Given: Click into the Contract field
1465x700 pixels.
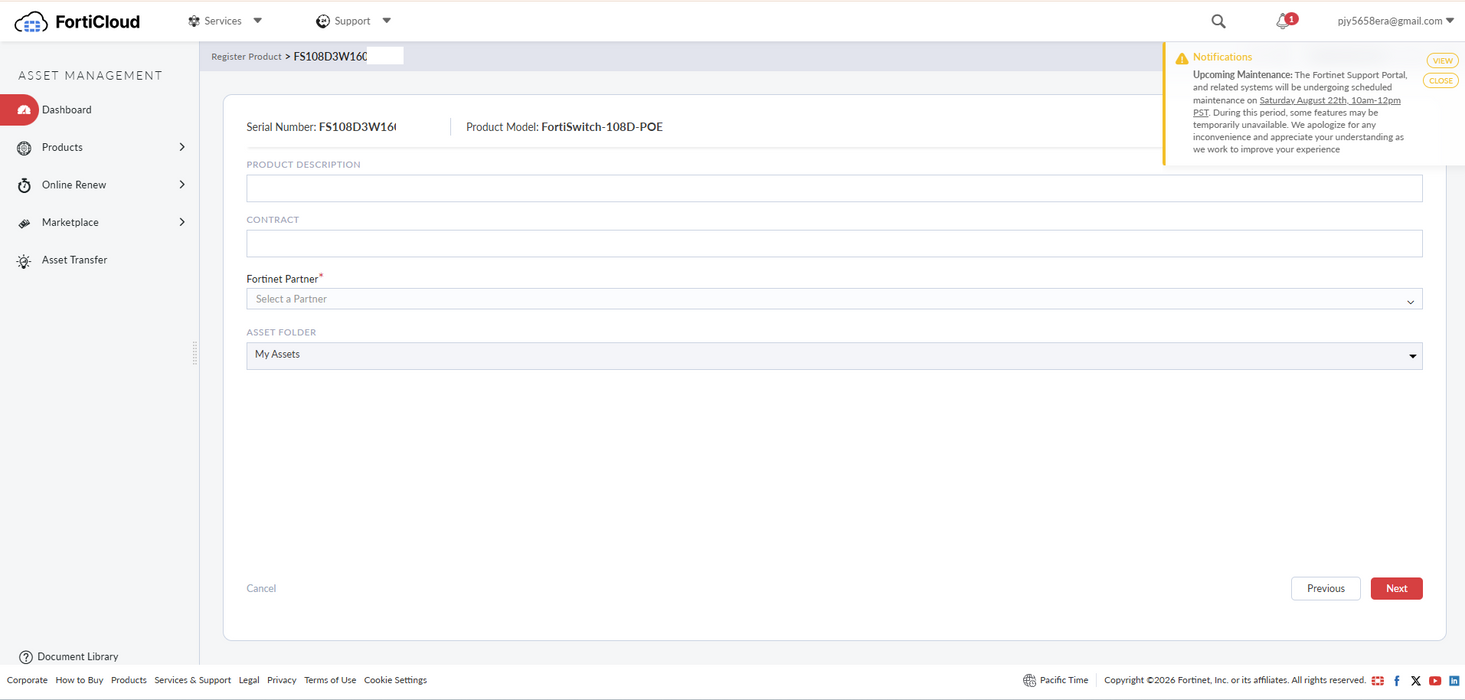Looking at the screenshot, I should pos(834,243).
